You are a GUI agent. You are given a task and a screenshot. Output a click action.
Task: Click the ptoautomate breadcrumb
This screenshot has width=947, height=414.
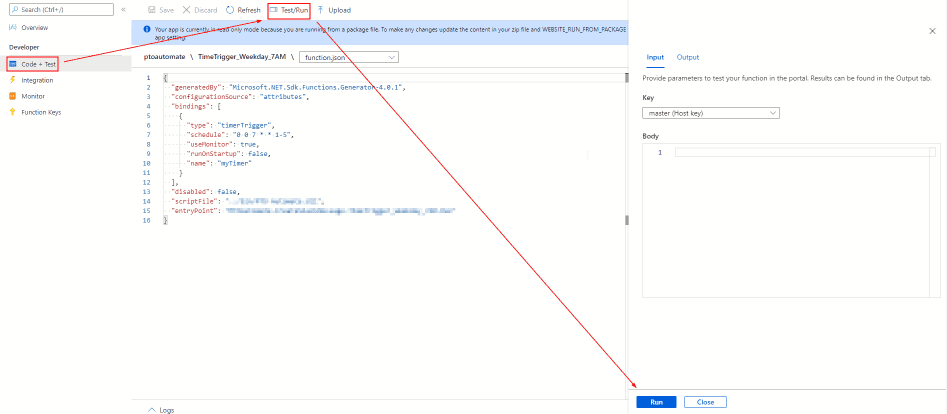point(165,57)
